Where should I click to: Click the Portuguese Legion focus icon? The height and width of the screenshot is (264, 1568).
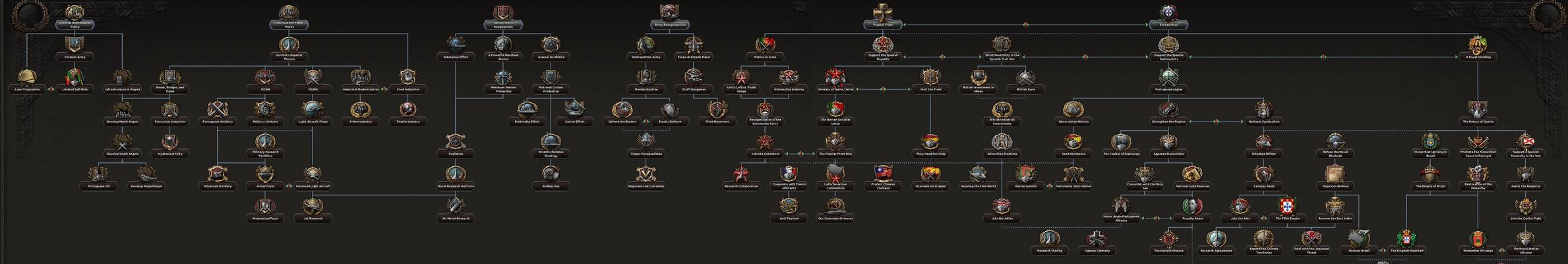1168,77
